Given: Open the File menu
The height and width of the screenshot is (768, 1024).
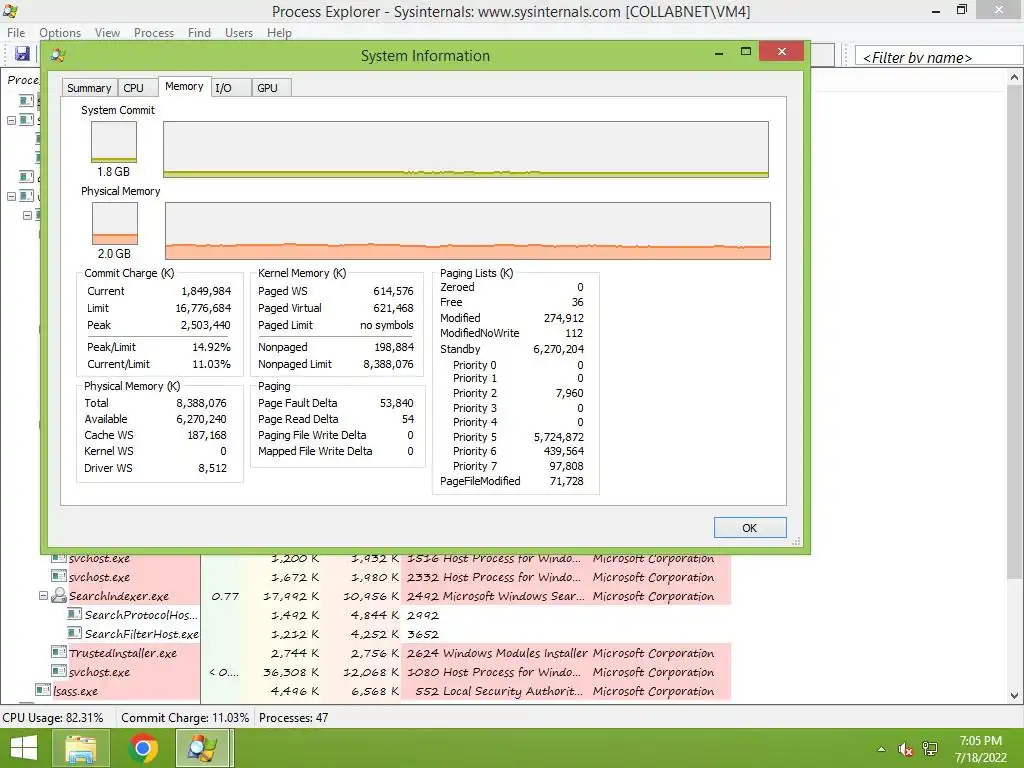Looking at the screenshot, I should (16, 33).
